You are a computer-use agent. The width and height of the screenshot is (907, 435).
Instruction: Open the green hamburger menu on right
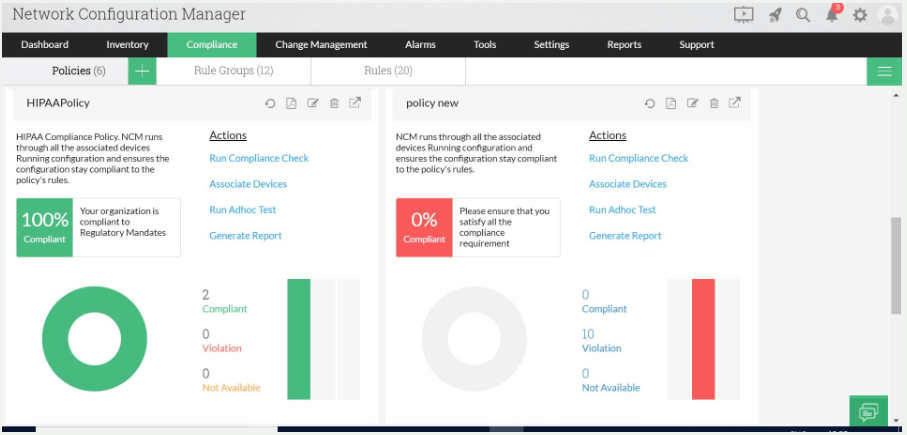(x=884, y=71)
